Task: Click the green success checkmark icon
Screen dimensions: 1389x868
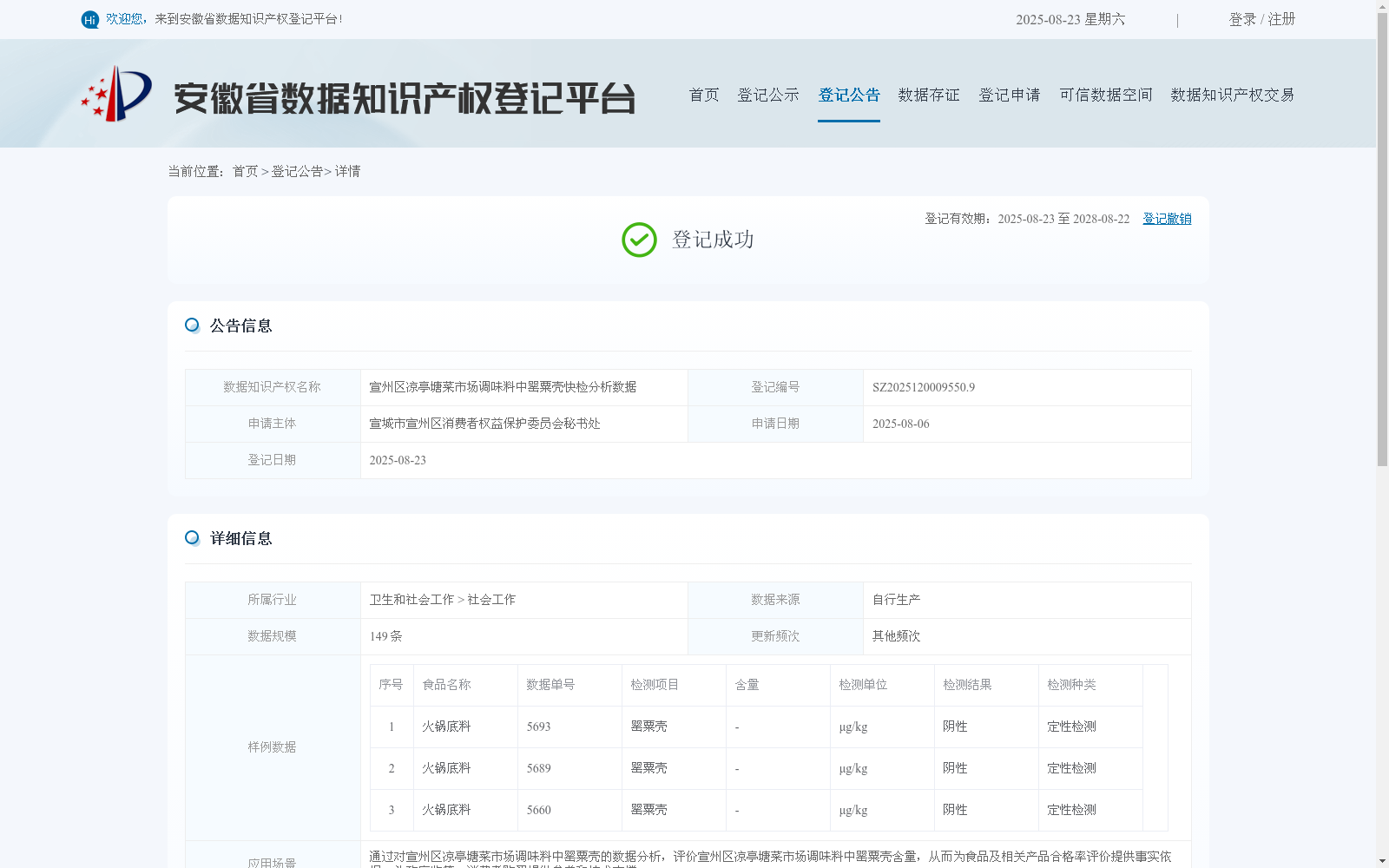Action: pyautogui.click(x=639, y=240)
